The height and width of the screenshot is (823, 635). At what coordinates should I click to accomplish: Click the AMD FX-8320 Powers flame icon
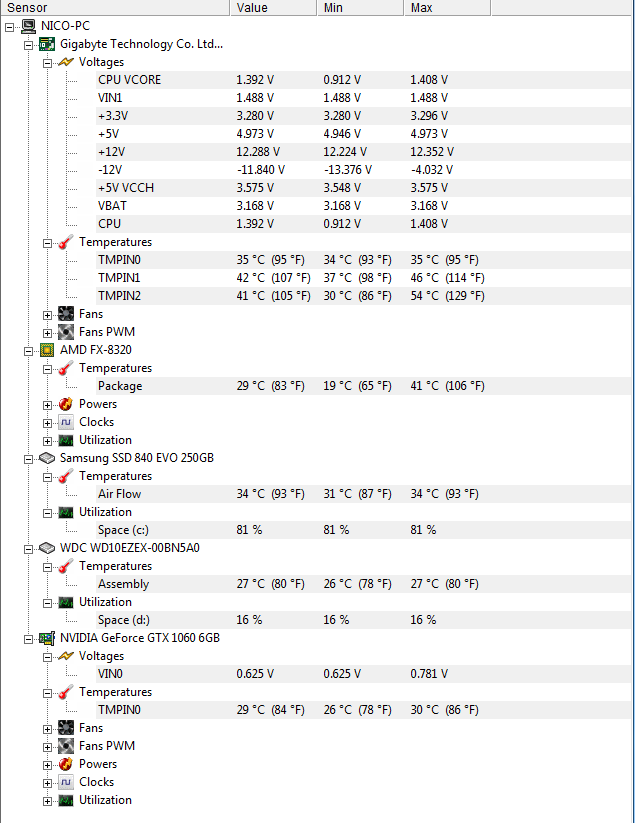[66, 404]
